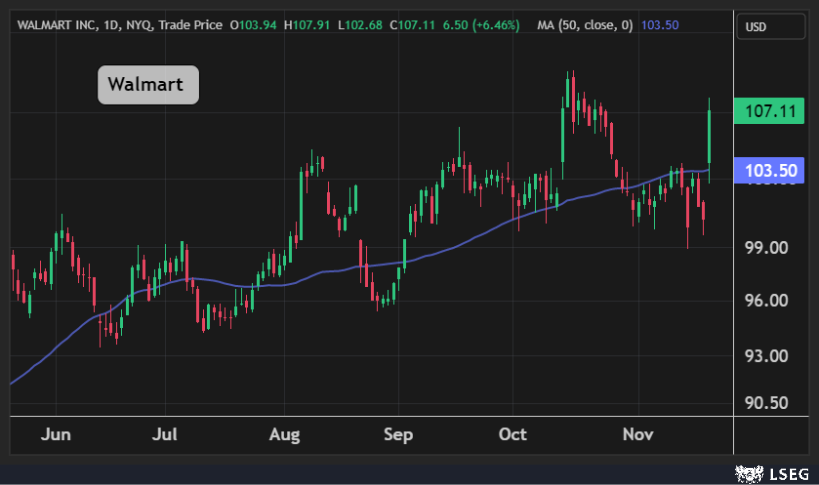Select the Aug label on time axis

pos(285,435)
